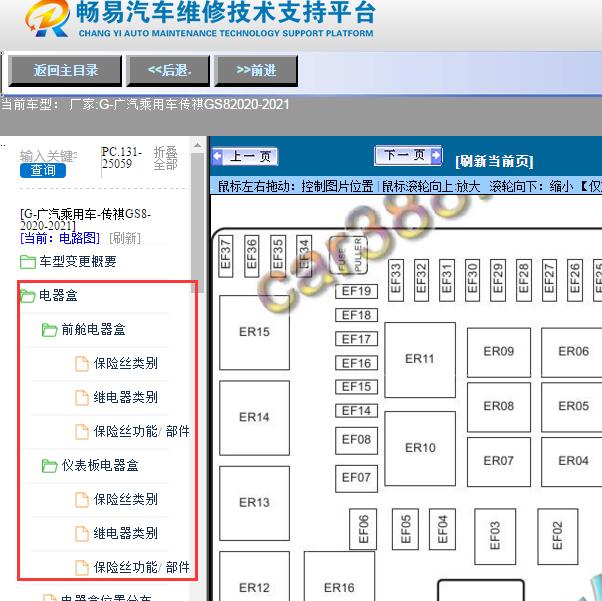
Task: Click fuse EF17 in the diagram
Action: [x=356, y=339]
